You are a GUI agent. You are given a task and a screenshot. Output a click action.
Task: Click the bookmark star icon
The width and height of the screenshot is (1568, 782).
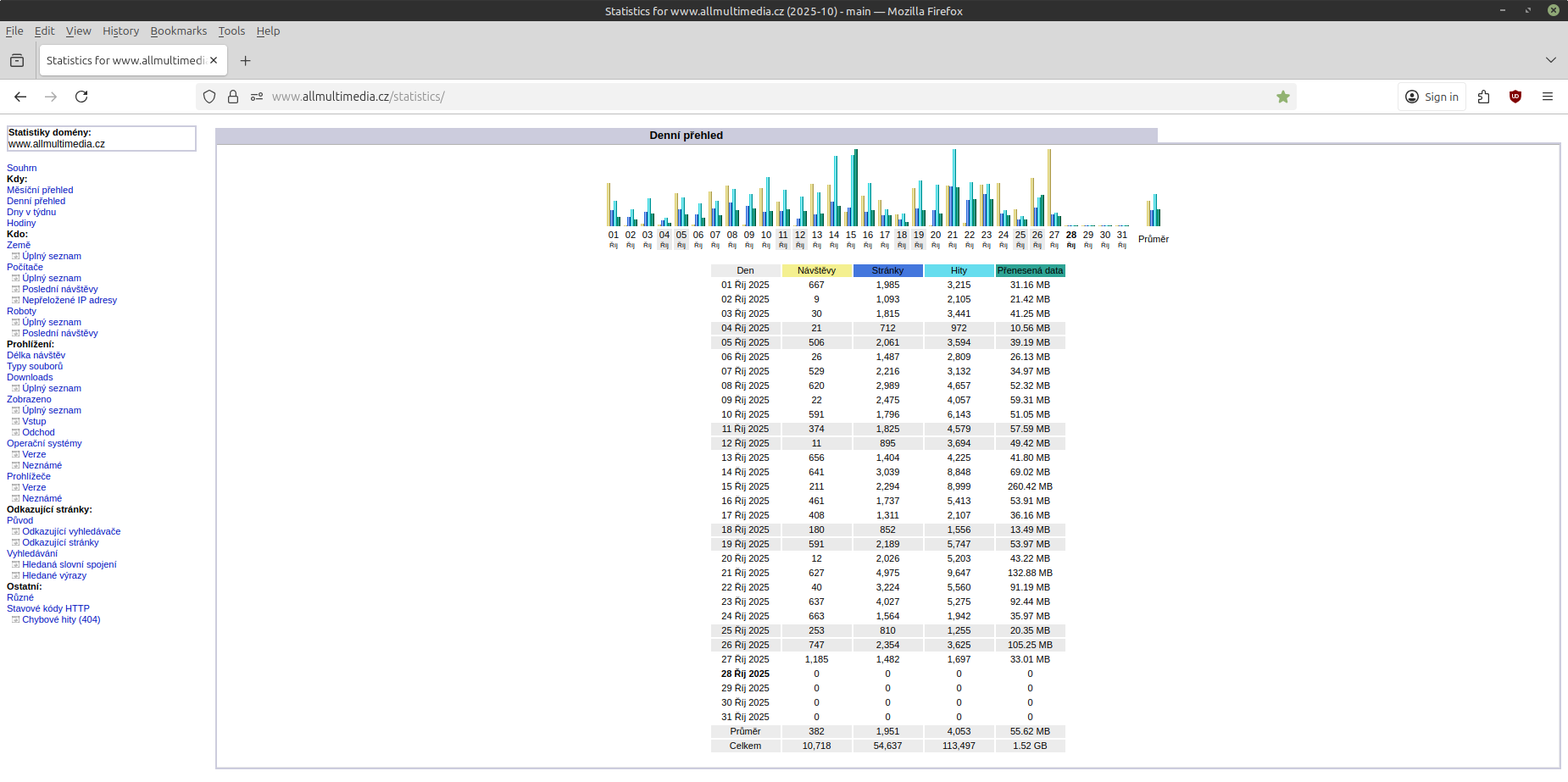pos(1282,97)
